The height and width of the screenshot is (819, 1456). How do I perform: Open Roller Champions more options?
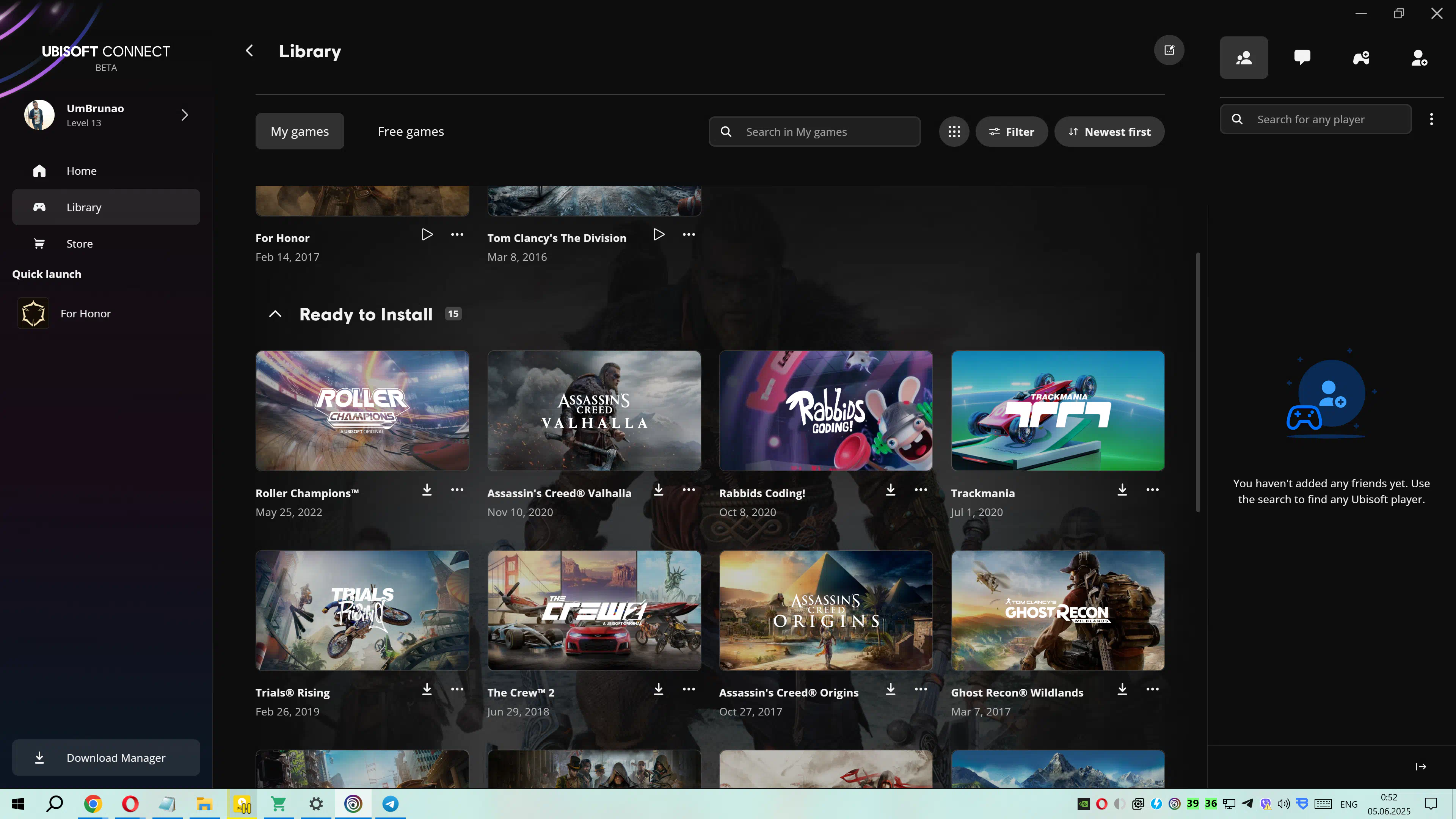coord(457,490)
